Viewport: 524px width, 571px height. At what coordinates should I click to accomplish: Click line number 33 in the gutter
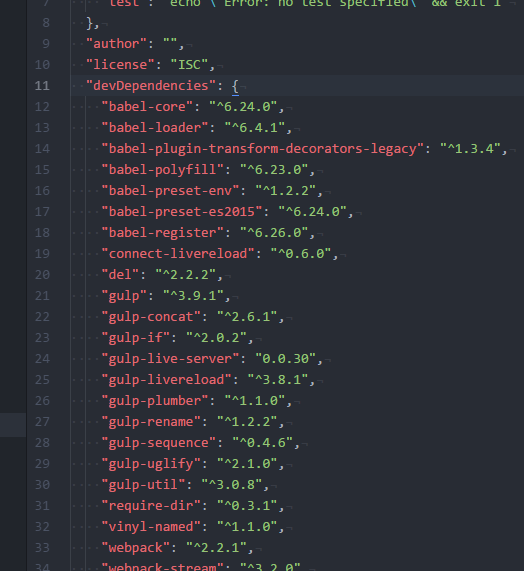point(42,548)
